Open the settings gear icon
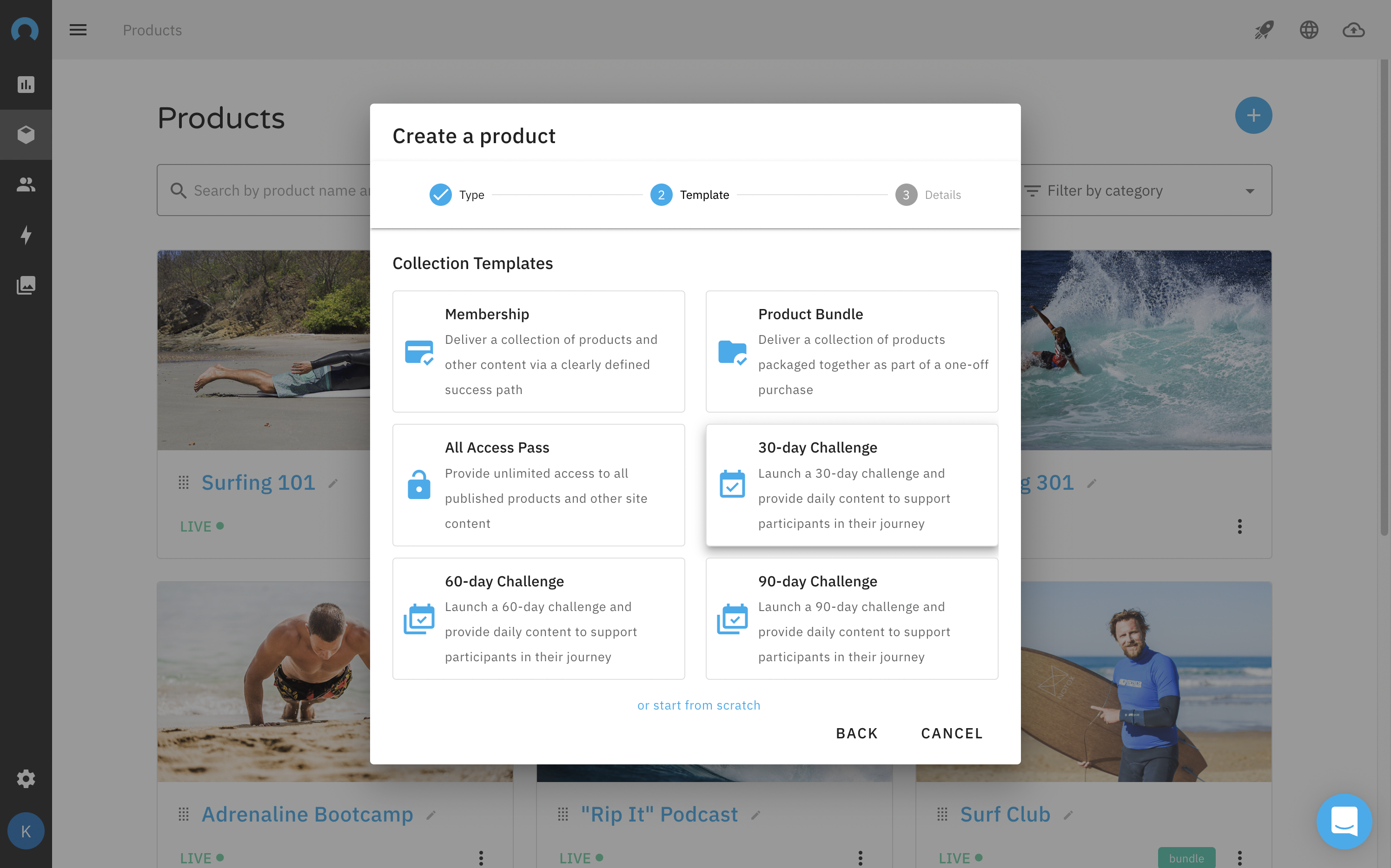Viewport: 1391px width, 868px height. 26,778
